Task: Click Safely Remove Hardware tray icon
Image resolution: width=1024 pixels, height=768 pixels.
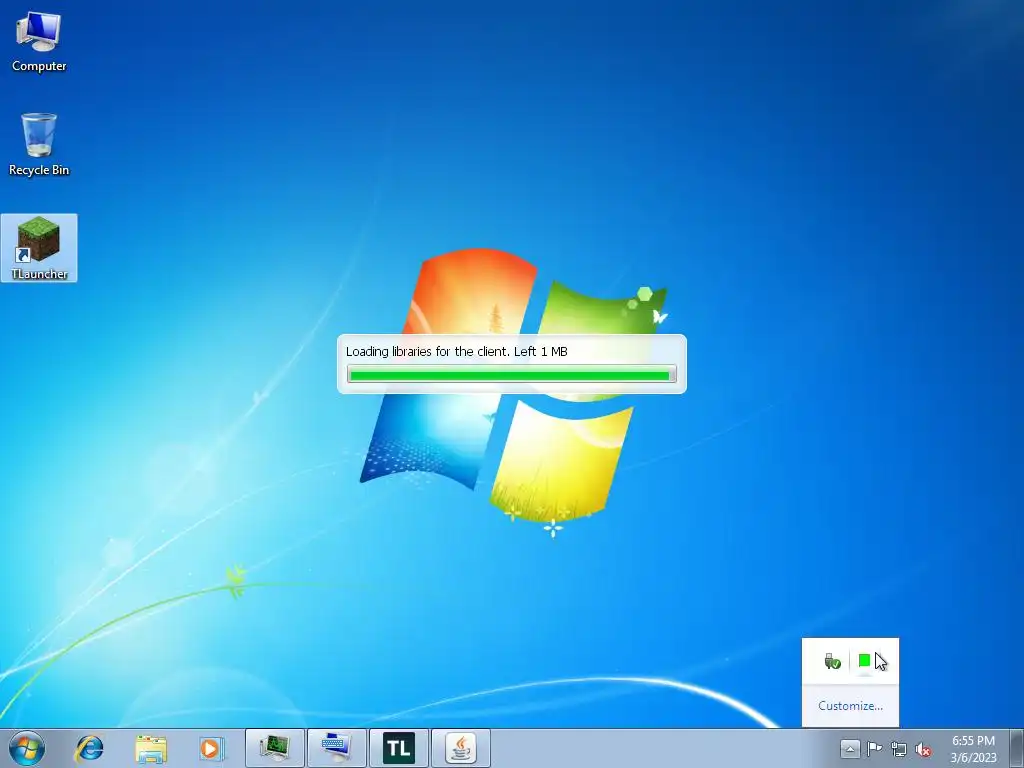Action: tap(832, 661)
